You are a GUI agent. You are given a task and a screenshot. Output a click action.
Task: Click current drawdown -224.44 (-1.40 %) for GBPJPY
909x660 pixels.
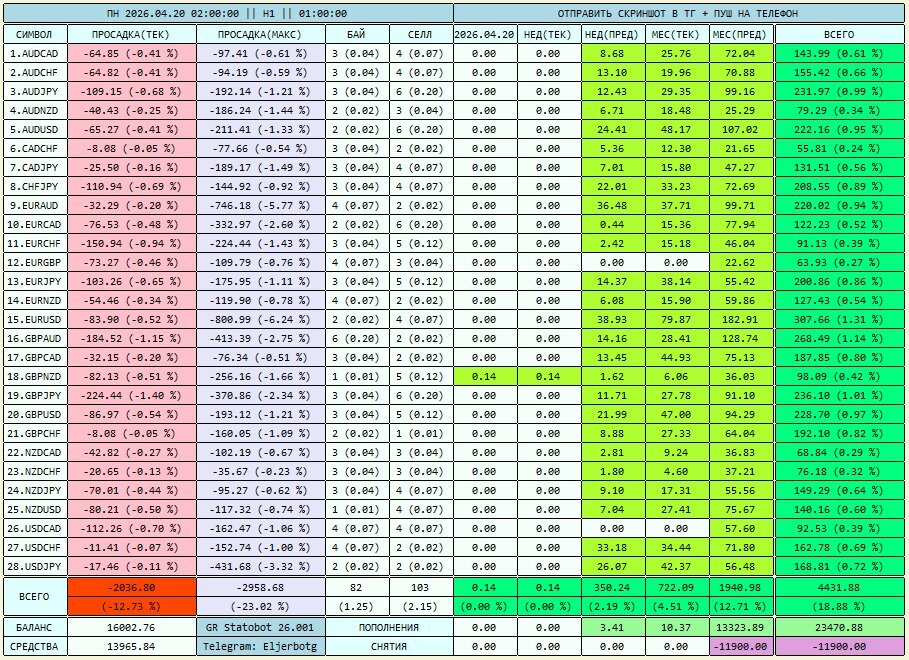point(132,396)
